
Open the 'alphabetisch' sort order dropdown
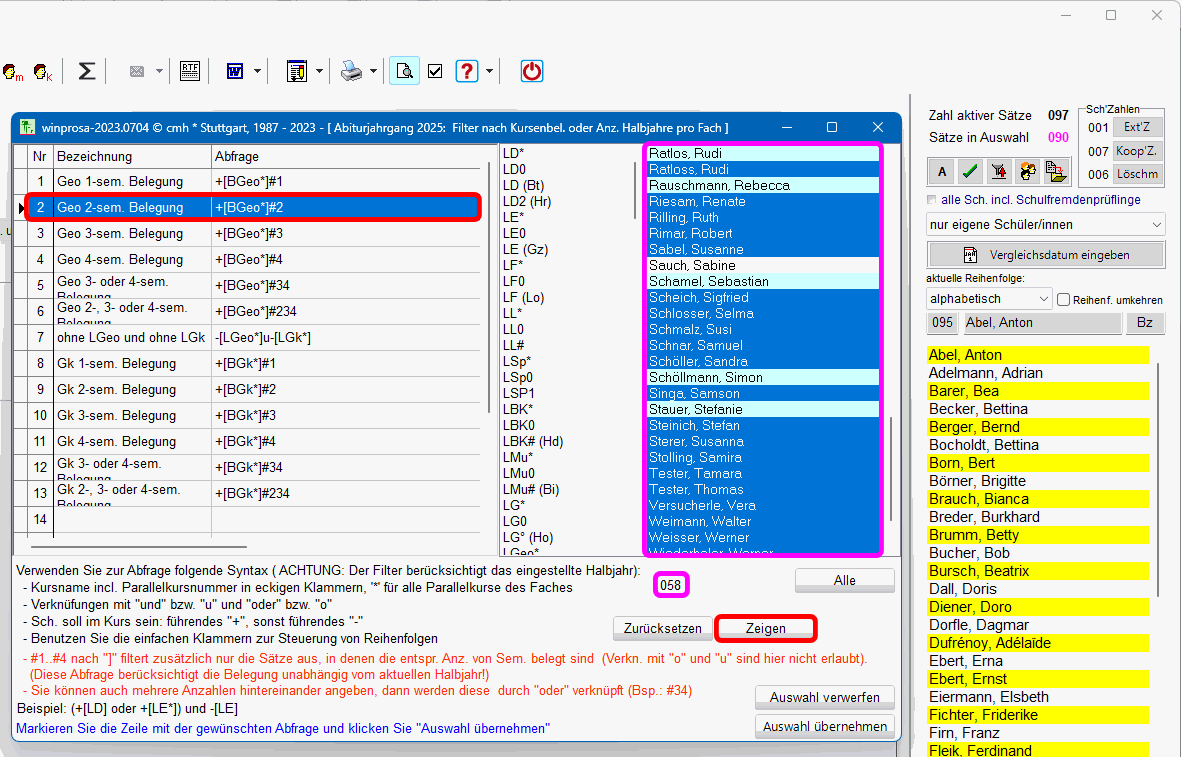pyautogui.click(x=988, y=299)
